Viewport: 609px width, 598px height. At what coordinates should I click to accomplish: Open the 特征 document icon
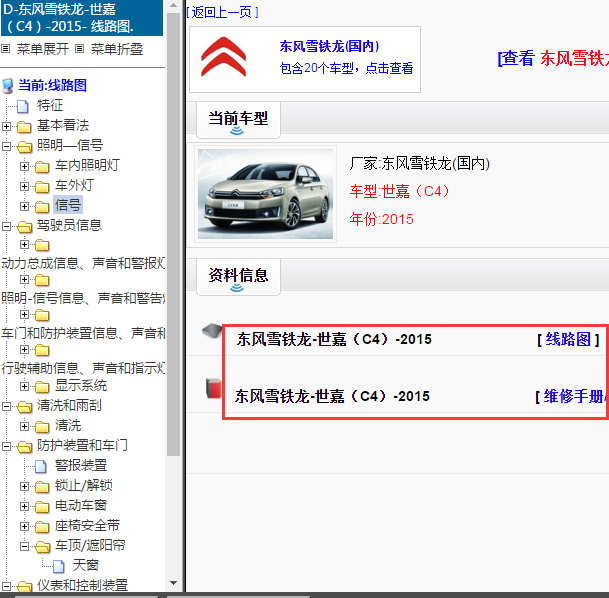[23, 106]
